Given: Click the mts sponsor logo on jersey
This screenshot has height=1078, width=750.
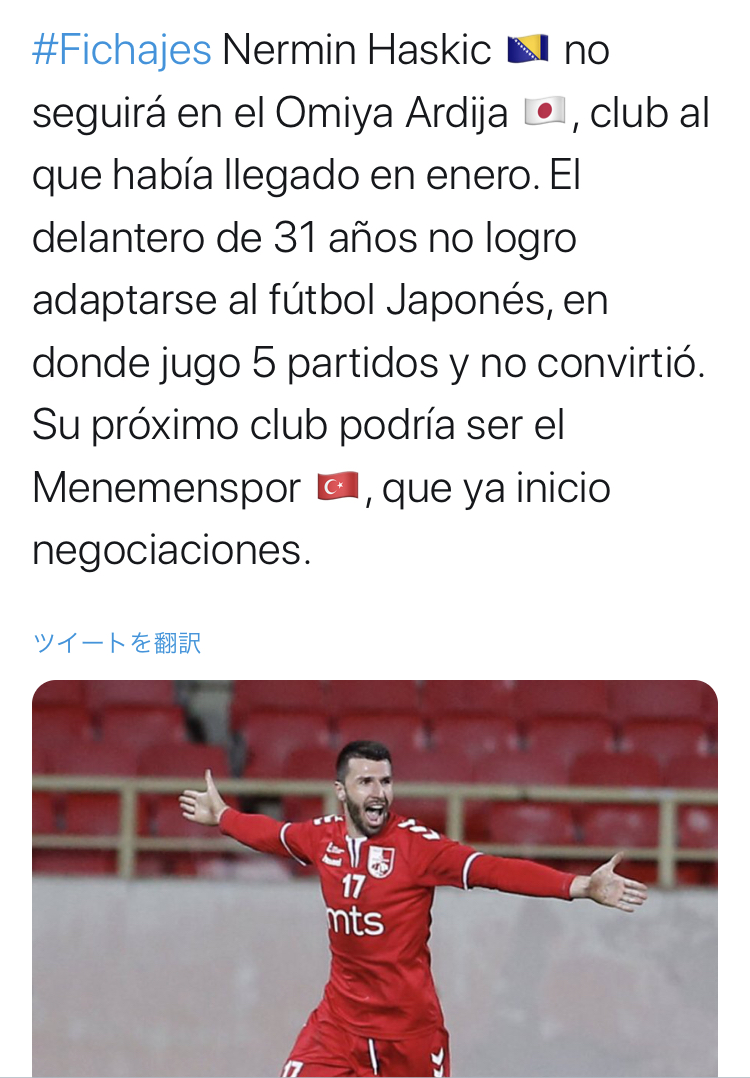Looking at the screenshot, I should pyautogui.click(x=355, y=921).
